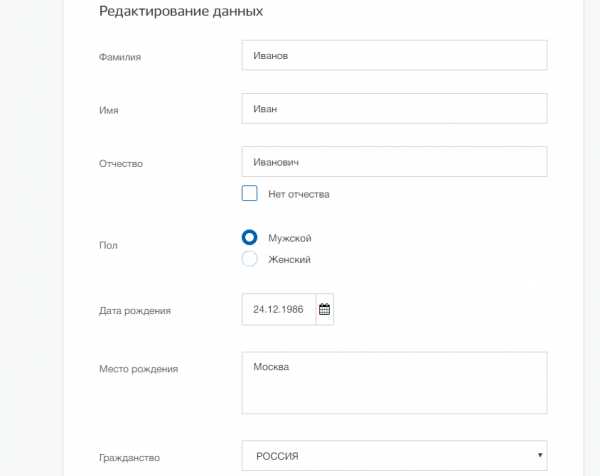Click the Мужской option label
Image resolution: width=600 pixels, height=476 pixels.
pos(290,238)
